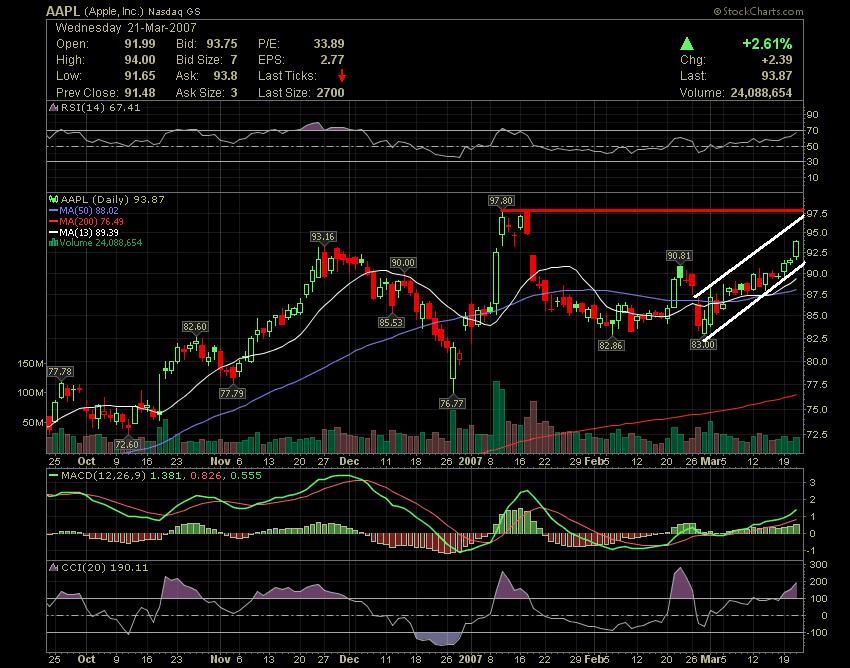Viewport: 850px width, 668px height.
Task: Click the 77.79 low price label
Action: (x=232, y=394)
